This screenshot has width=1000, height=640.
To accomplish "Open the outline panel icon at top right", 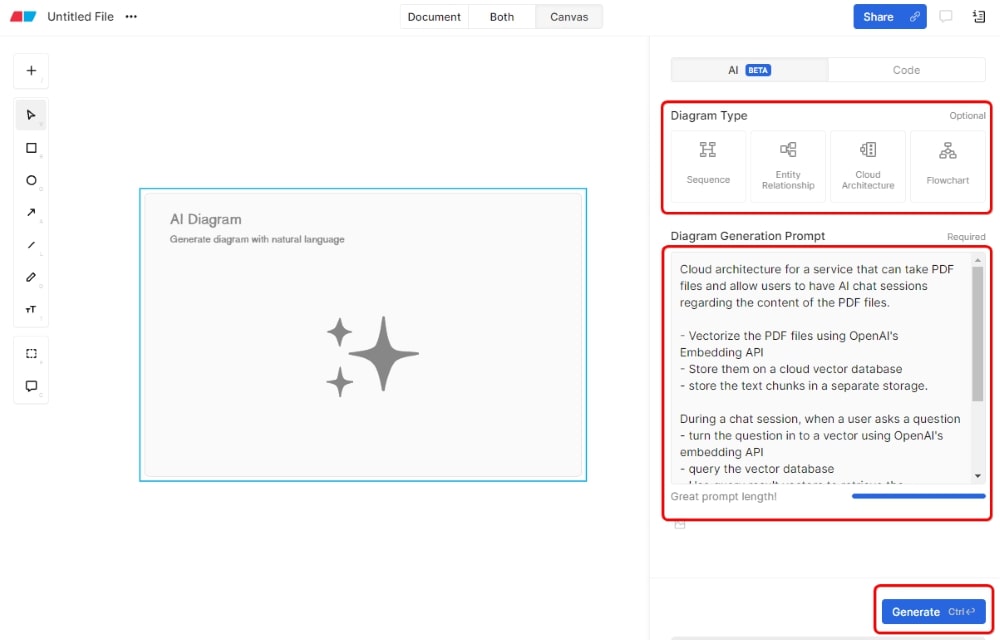I will click(978, 17).
